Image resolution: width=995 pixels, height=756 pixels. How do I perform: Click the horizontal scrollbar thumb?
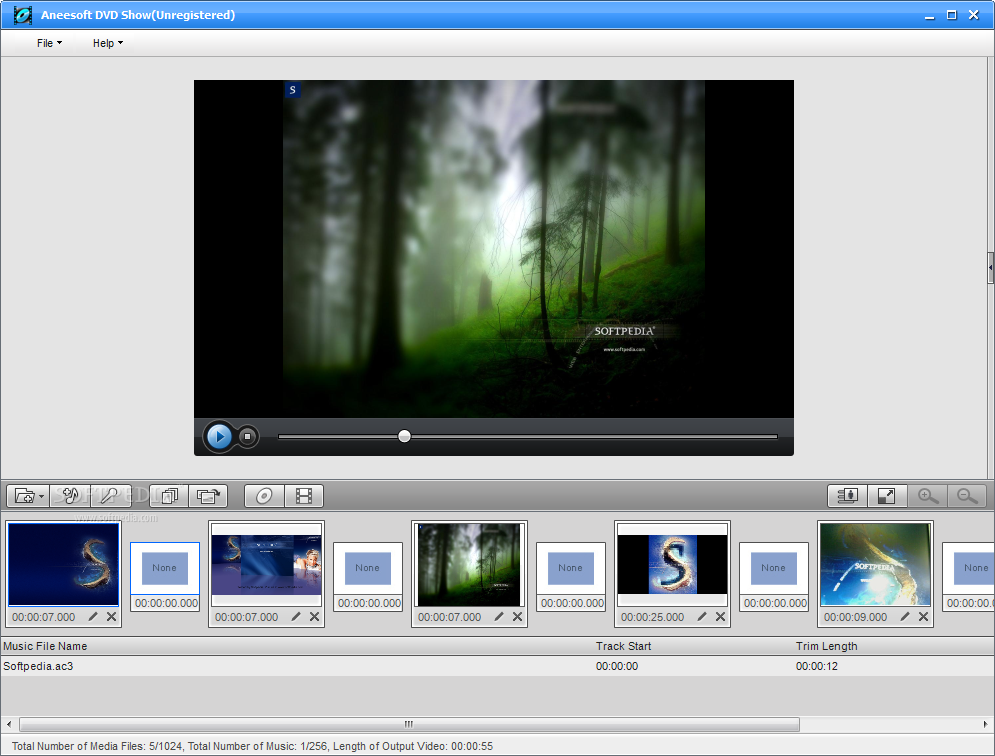[409, 724]
